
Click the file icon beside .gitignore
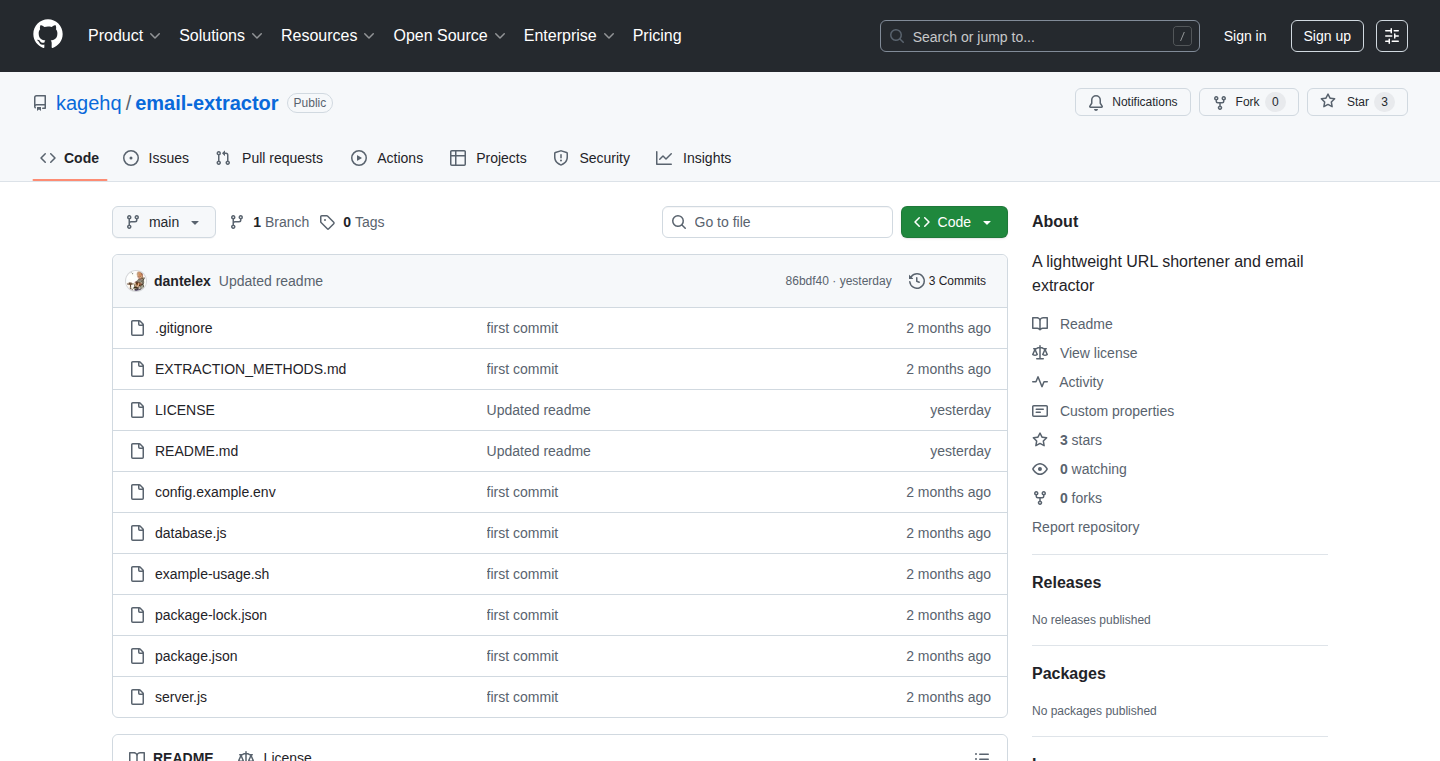point(137,328)
